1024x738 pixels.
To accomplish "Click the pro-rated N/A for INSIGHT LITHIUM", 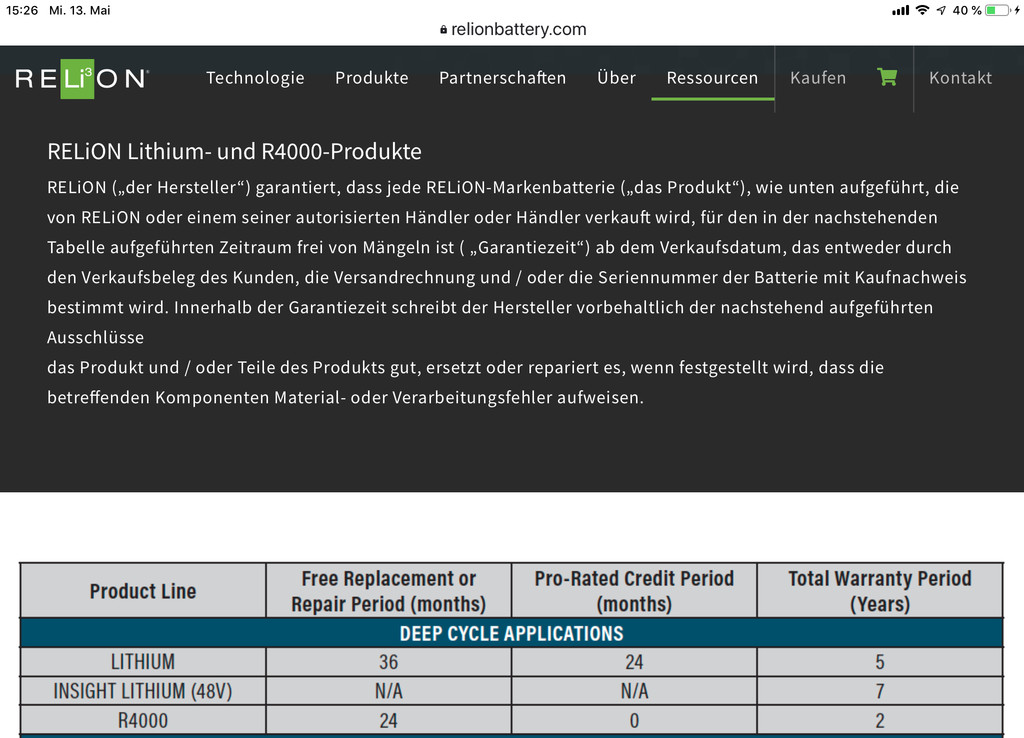I will (634, 691).
